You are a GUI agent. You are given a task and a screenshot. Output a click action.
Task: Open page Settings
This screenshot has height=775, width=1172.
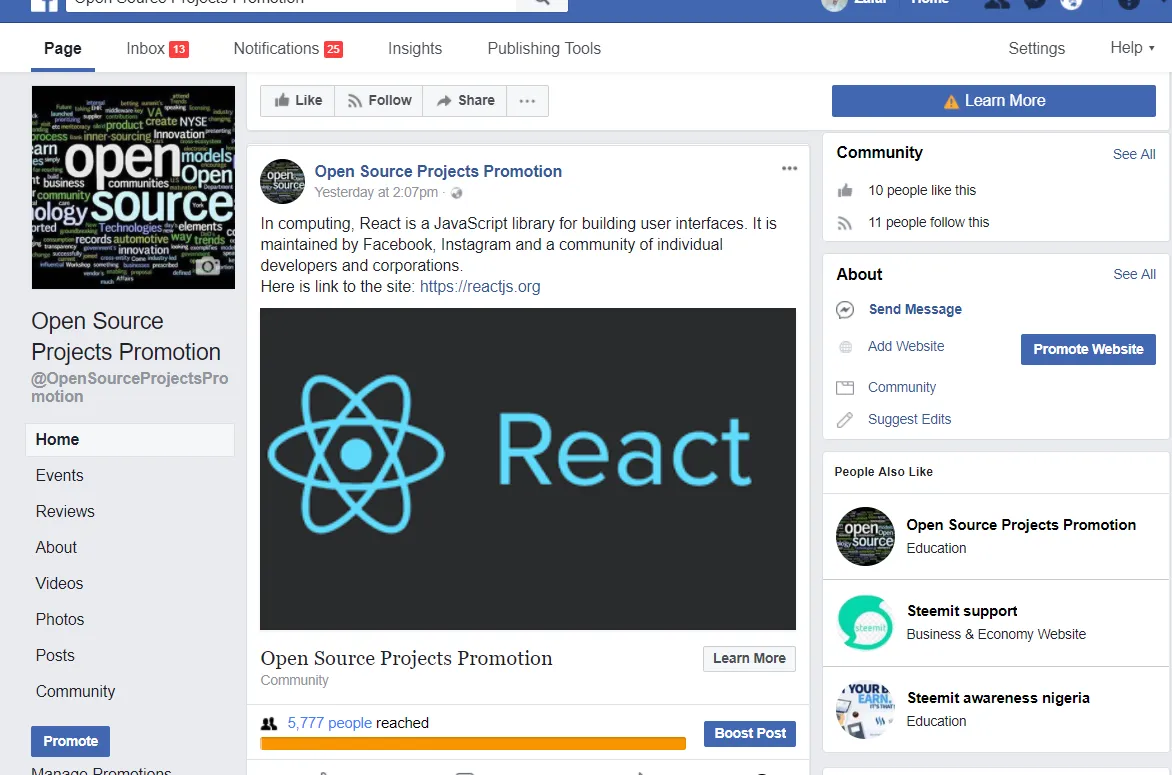pyautogui.click(x=1036, y=49)
